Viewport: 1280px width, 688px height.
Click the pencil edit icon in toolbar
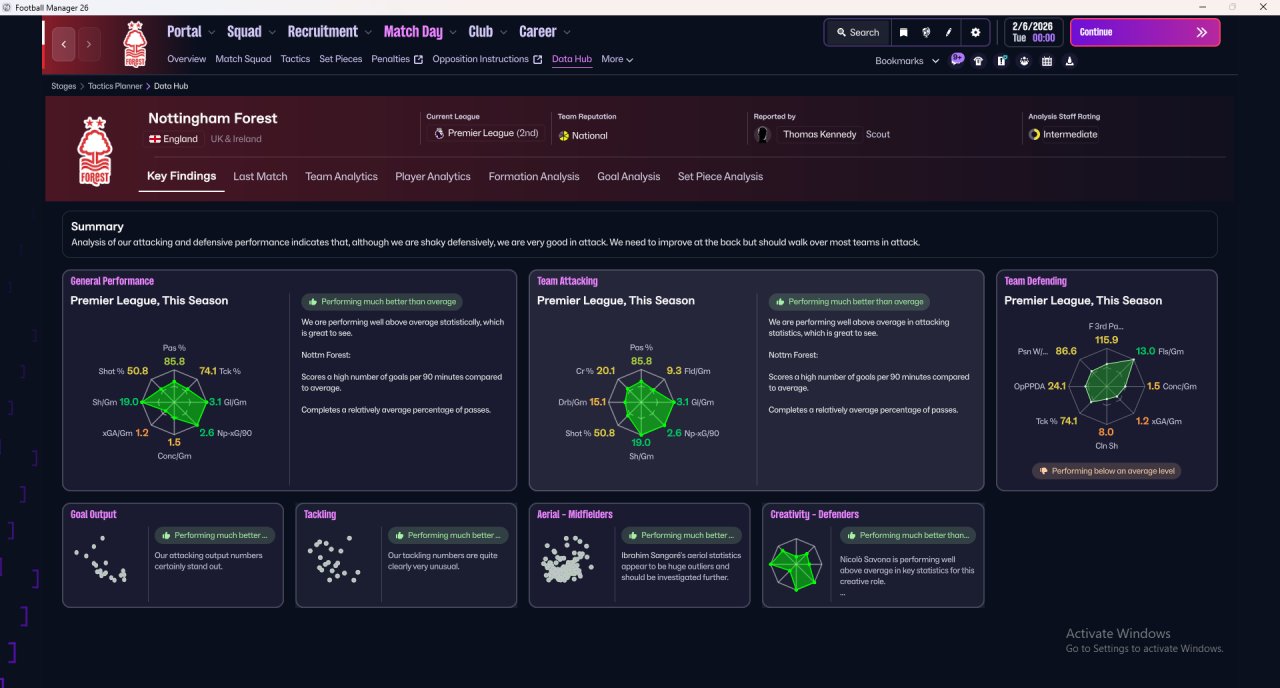click(x=949, y=32)
